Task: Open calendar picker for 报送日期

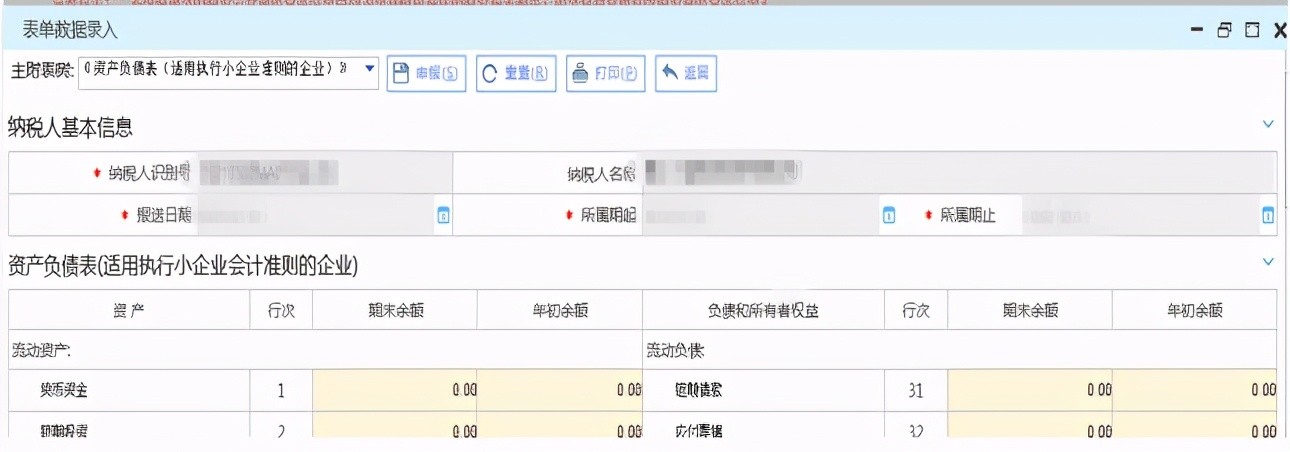Action: [x=443, y=215]
